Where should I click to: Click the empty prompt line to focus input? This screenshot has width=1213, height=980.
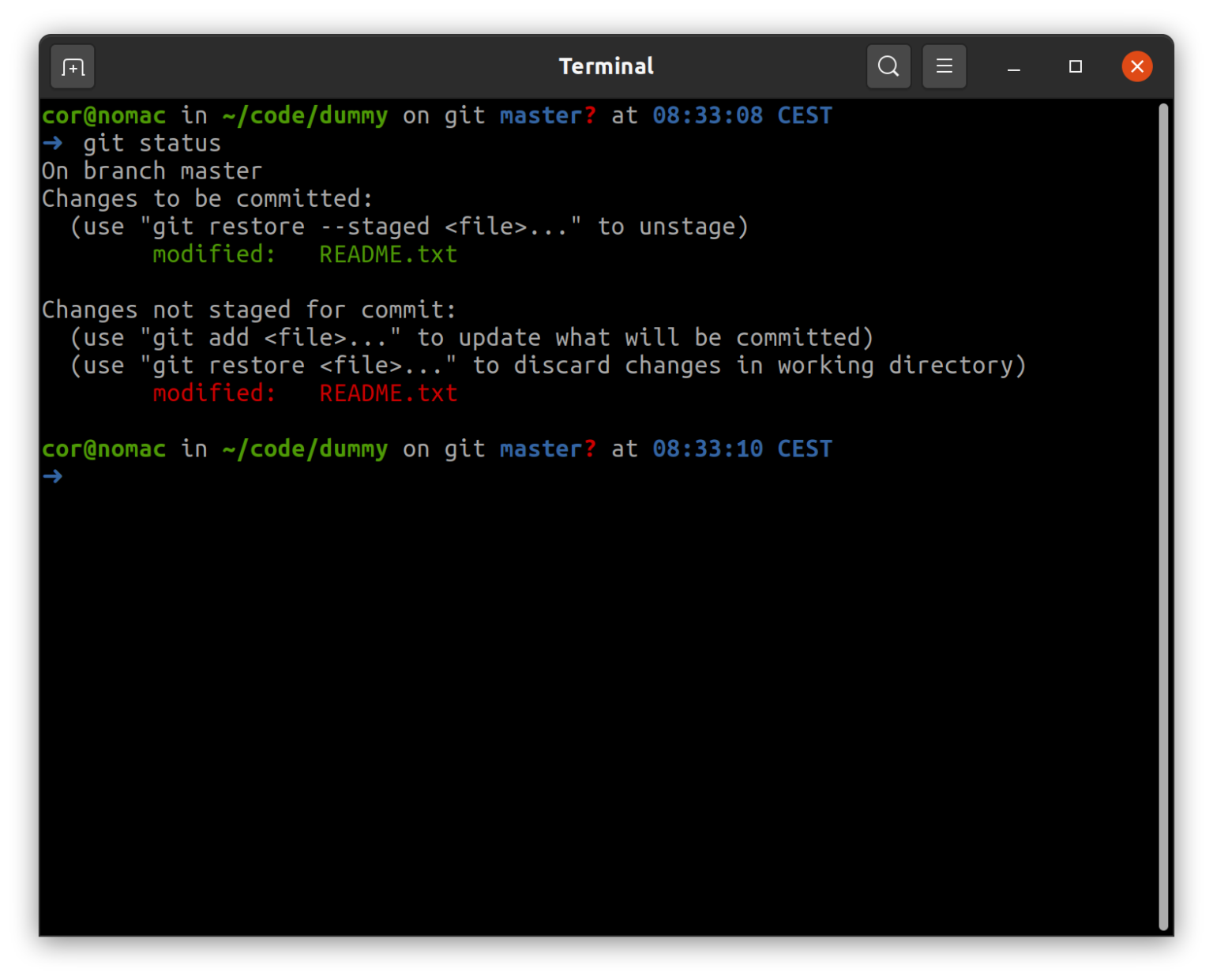pyautogui.click(x=237, y=476)
